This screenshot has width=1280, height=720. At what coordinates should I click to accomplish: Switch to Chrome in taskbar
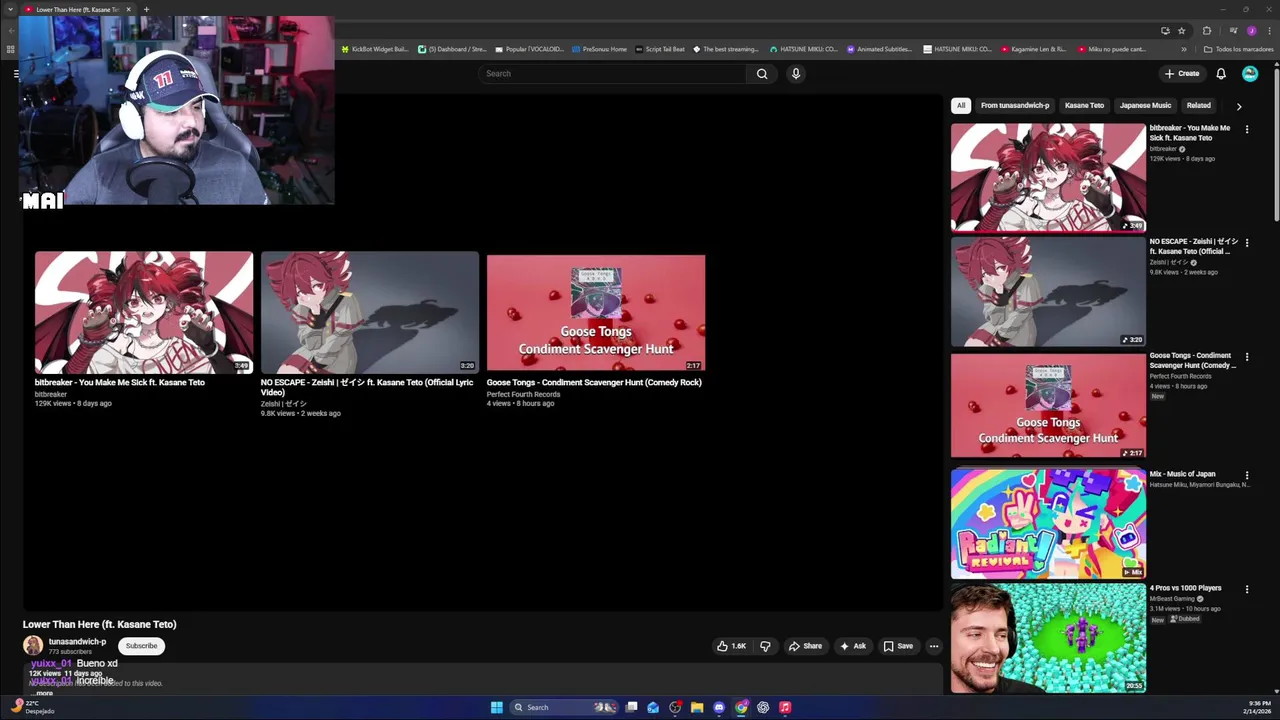(x=741, y=707)
